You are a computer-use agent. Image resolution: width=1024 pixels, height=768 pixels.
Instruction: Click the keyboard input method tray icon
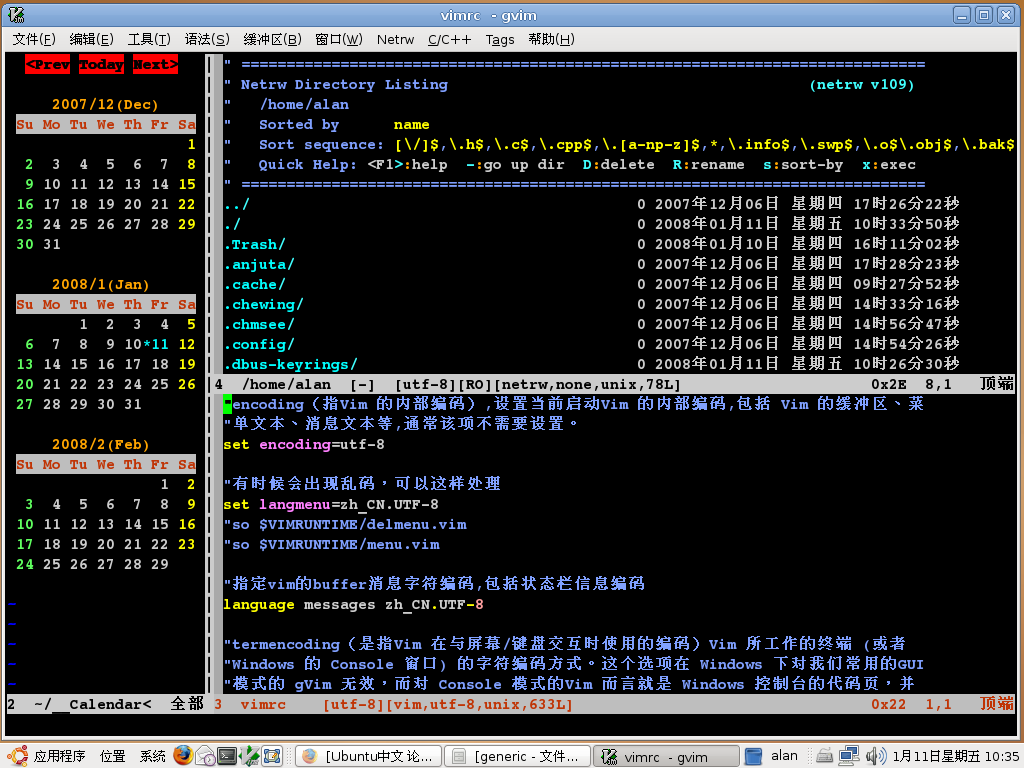(824, 756)
